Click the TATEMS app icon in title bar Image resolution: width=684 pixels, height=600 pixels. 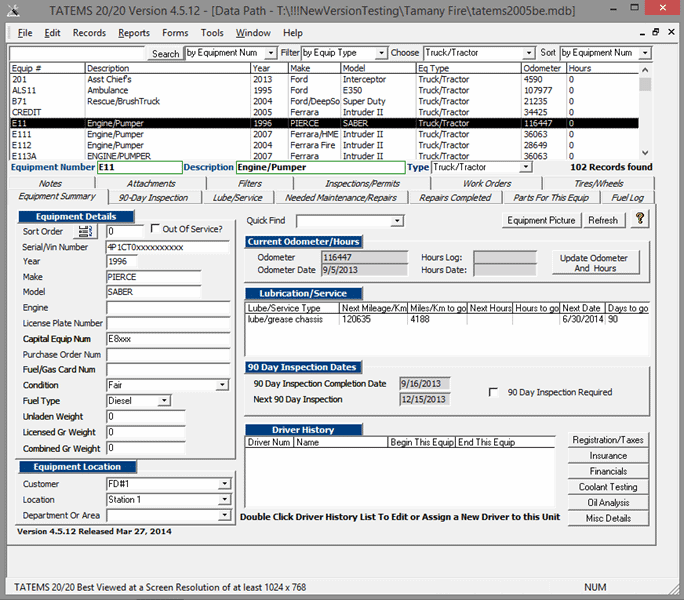(13, 10)
